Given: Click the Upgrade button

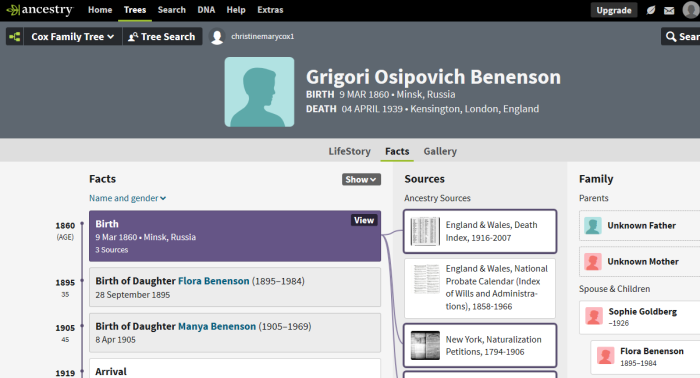Looking at the screenshot, I should click(614, 10).
